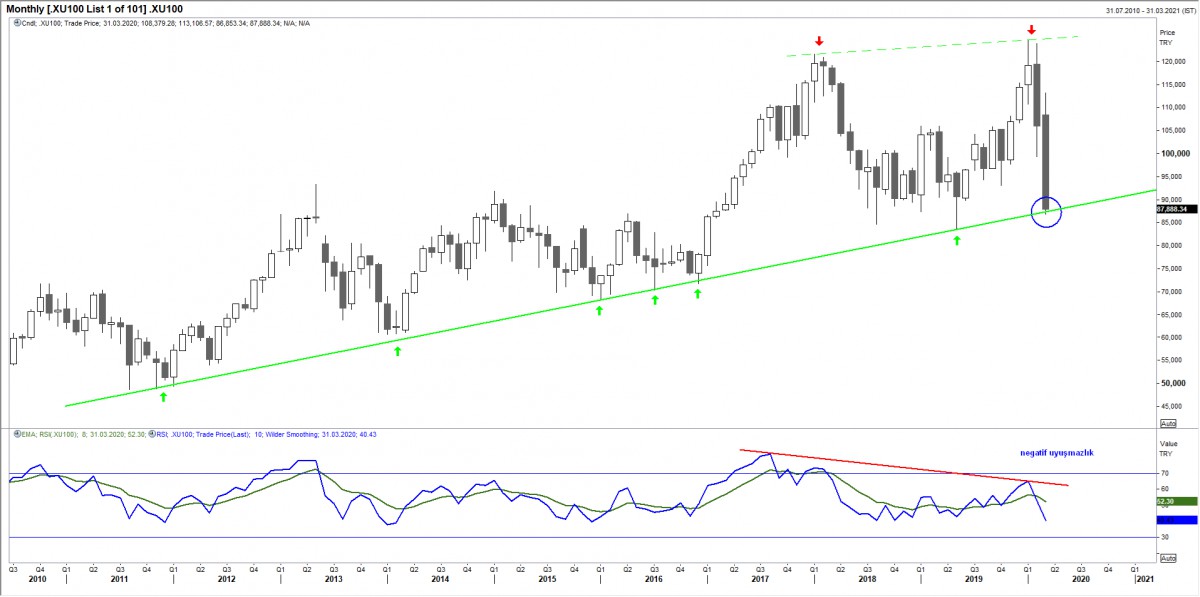1200x597 pixels.
Task: Click the 100,000 level on price axis
Action: [x=1173, y=153]
